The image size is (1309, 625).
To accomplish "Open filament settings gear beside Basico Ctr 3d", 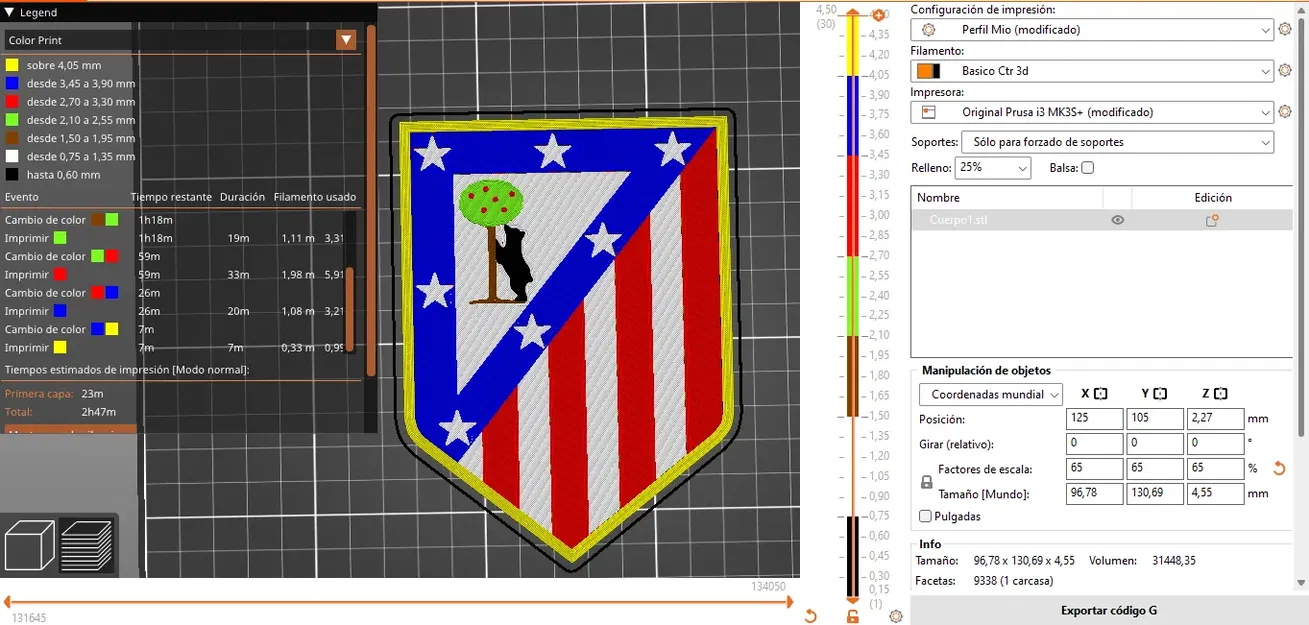I will point(1285,70).
